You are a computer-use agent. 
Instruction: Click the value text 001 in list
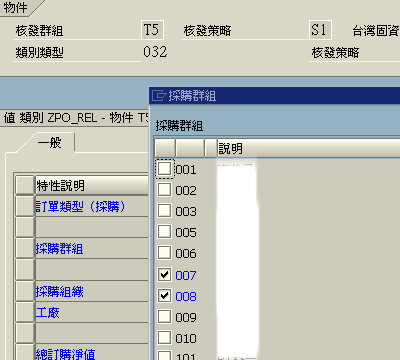coord(186,169)
